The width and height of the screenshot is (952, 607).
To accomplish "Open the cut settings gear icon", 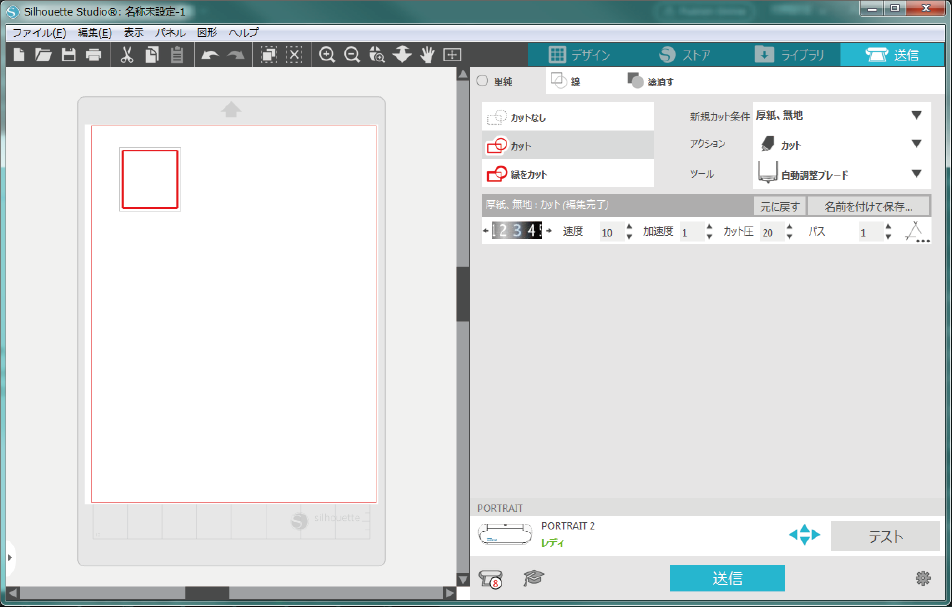I will 923,578.
